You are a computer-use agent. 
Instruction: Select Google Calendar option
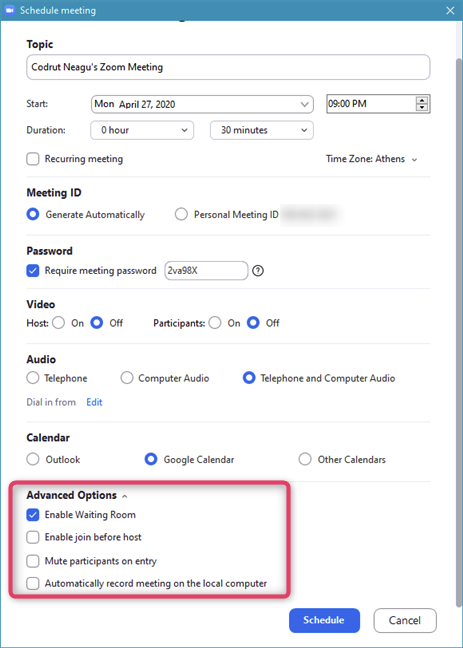coord(151,459)
